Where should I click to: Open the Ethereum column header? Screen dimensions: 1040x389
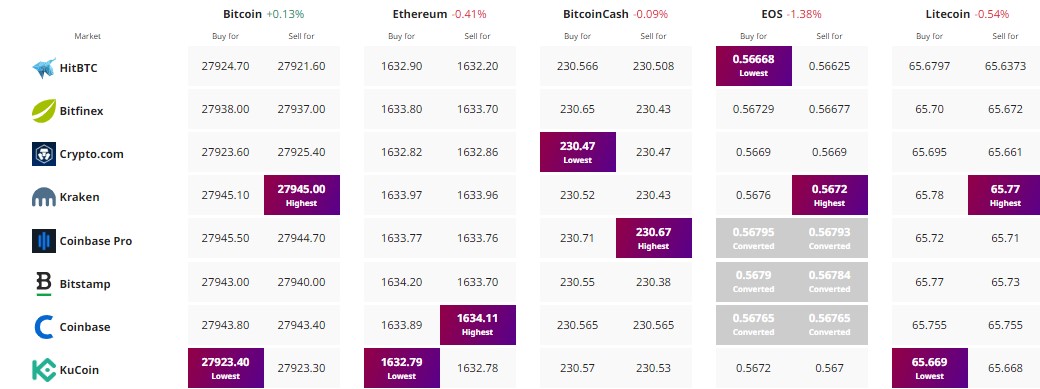click(x=420, y=14)
